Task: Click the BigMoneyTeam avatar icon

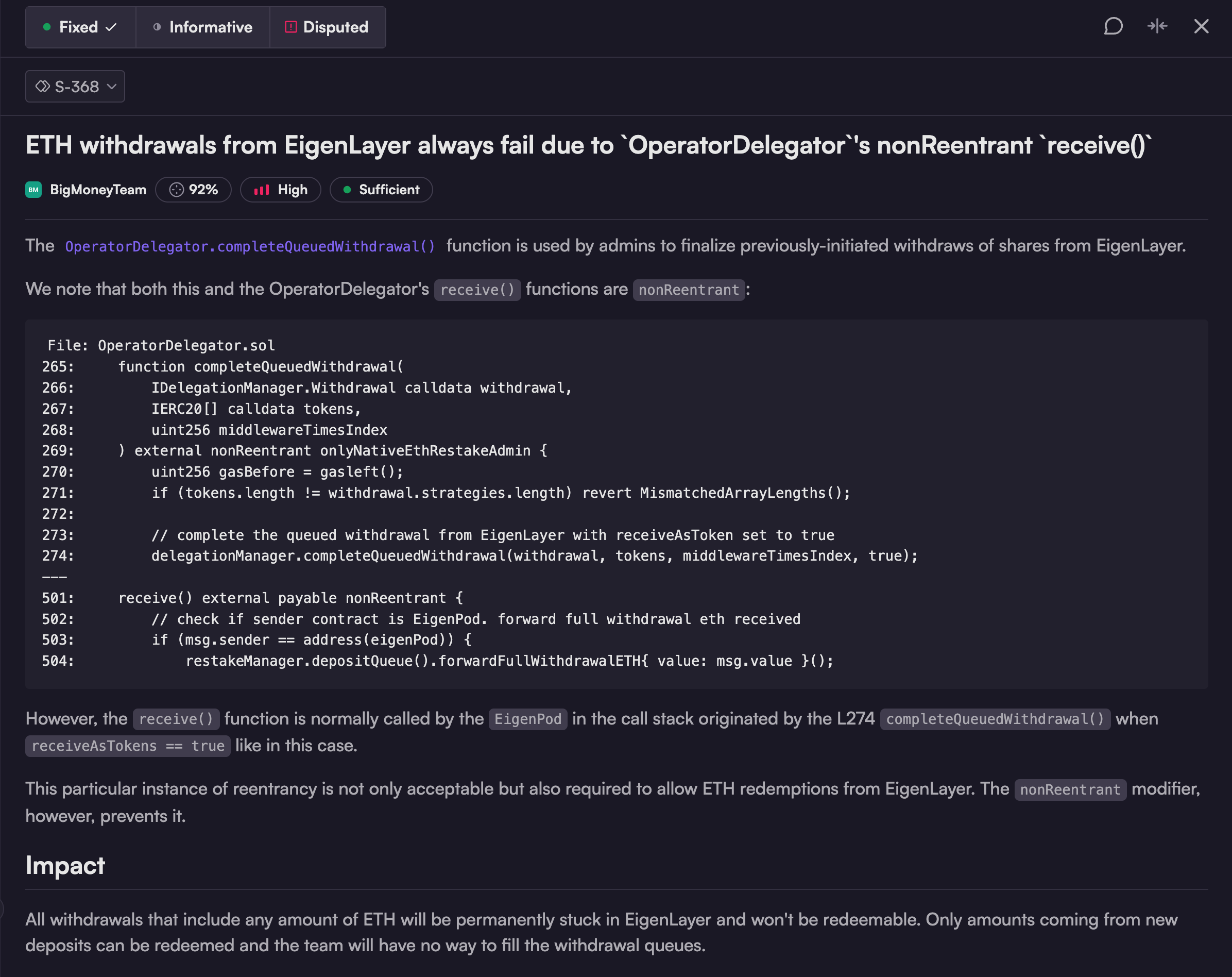Action: click(33, 190)
